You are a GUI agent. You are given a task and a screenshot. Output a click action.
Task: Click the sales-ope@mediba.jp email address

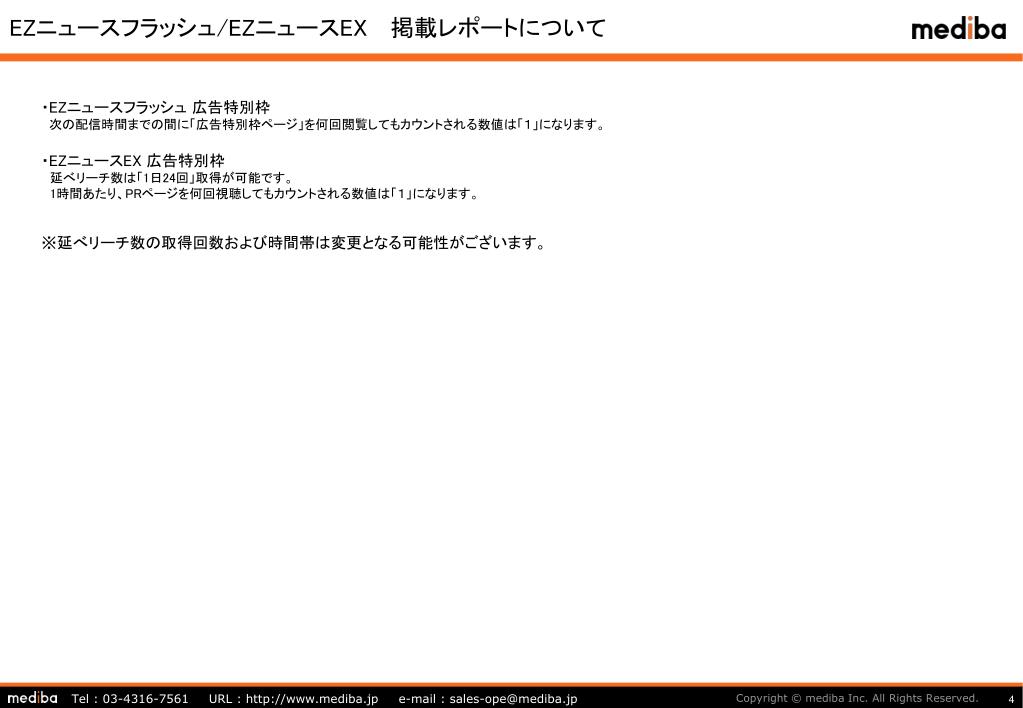(x=513, y=698)
